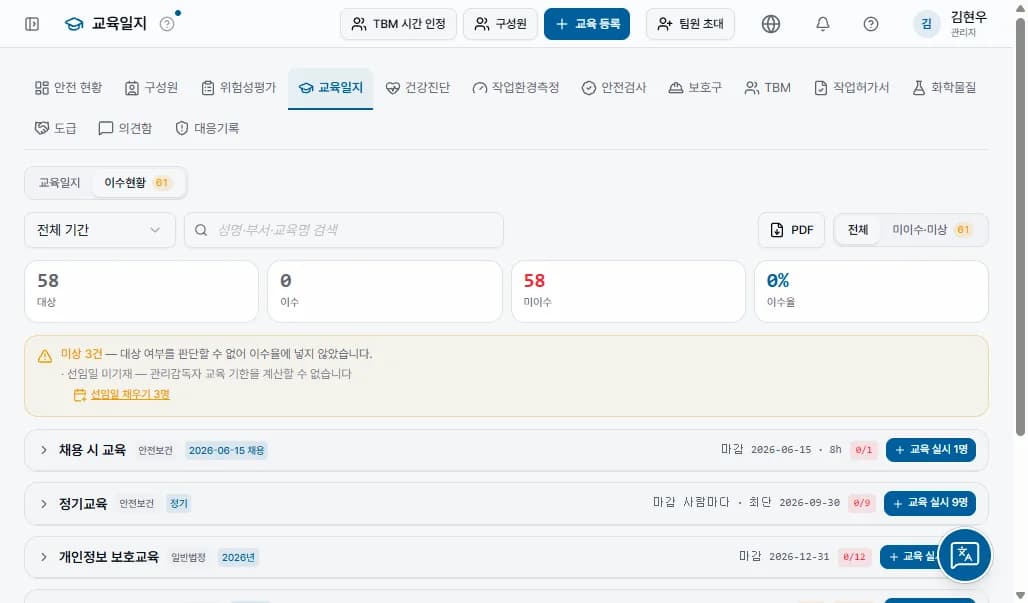This screenshot has height=603, width=1028.
Task: Go to the 안전검사 tab
Action: (614, 88)
